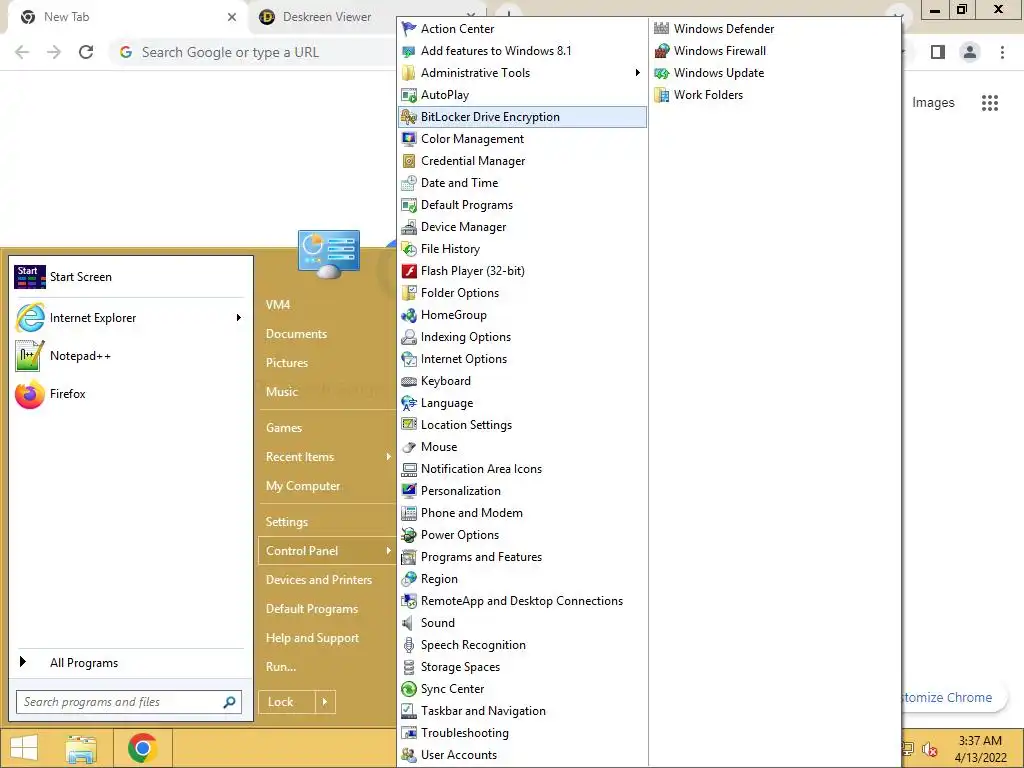Click BitLocker Drive Encryption key icon

click(x=409, y=117)
